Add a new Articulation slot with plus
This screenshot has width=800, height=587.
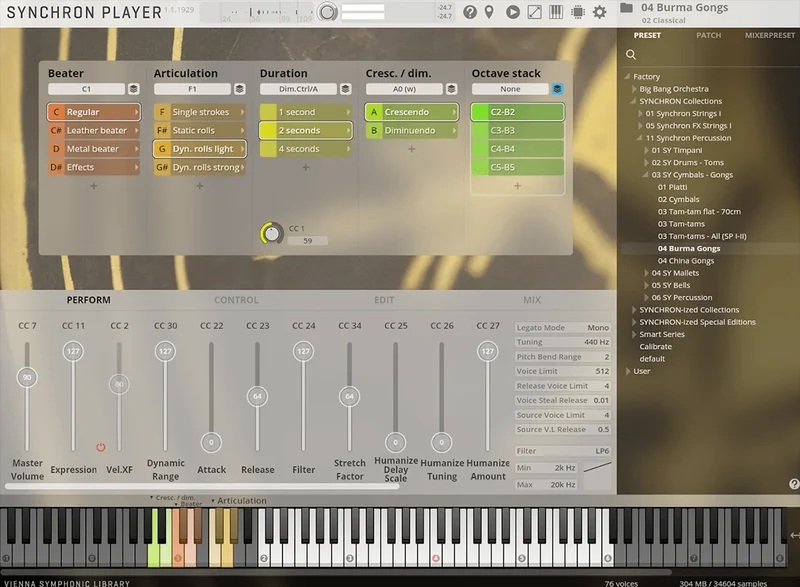(200, 186)
